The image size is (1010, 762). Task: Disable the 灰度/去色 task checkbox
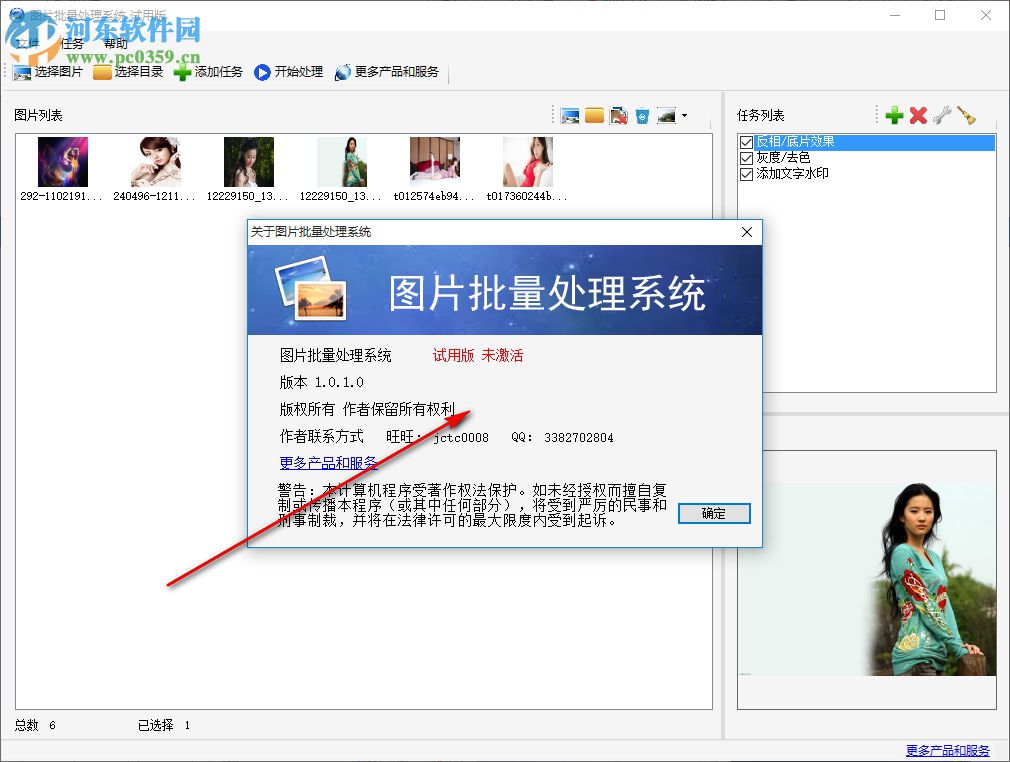point(746,157)
